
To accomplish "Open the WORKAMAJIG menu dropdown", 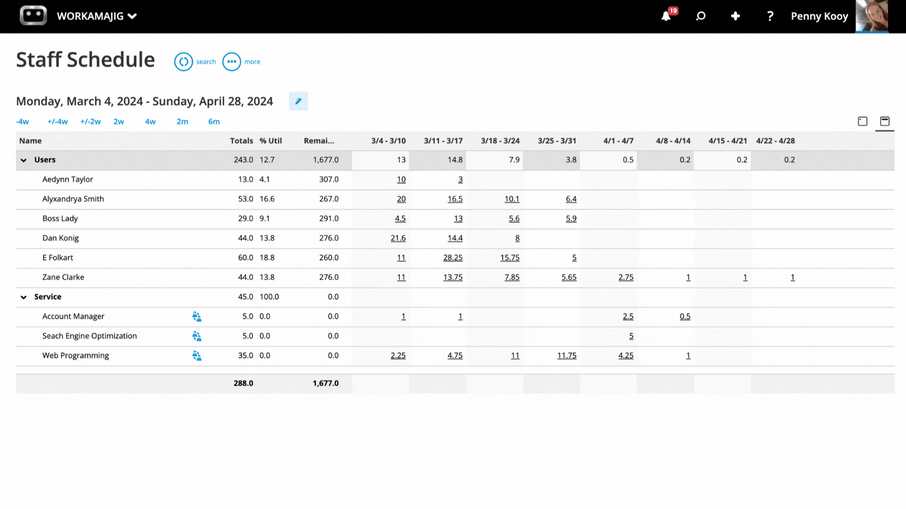I will pos(96,16).
